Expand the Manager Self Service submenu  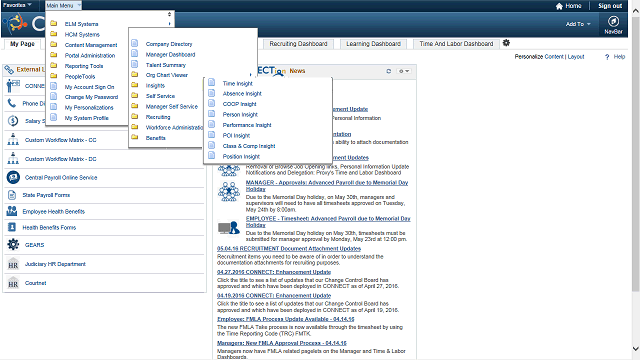(x=171, y=107)
